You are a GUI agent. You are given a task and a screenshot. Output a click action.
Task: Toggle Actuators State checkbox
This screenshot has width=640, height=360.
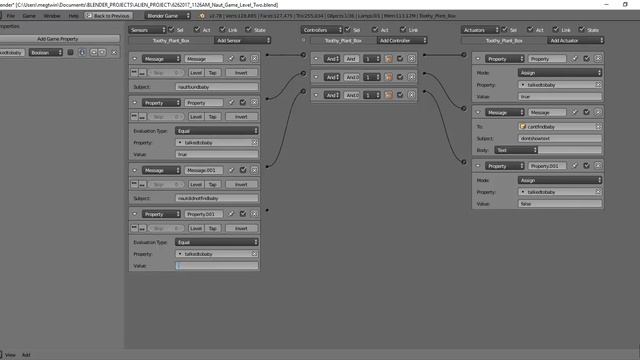tap(582, 29)
